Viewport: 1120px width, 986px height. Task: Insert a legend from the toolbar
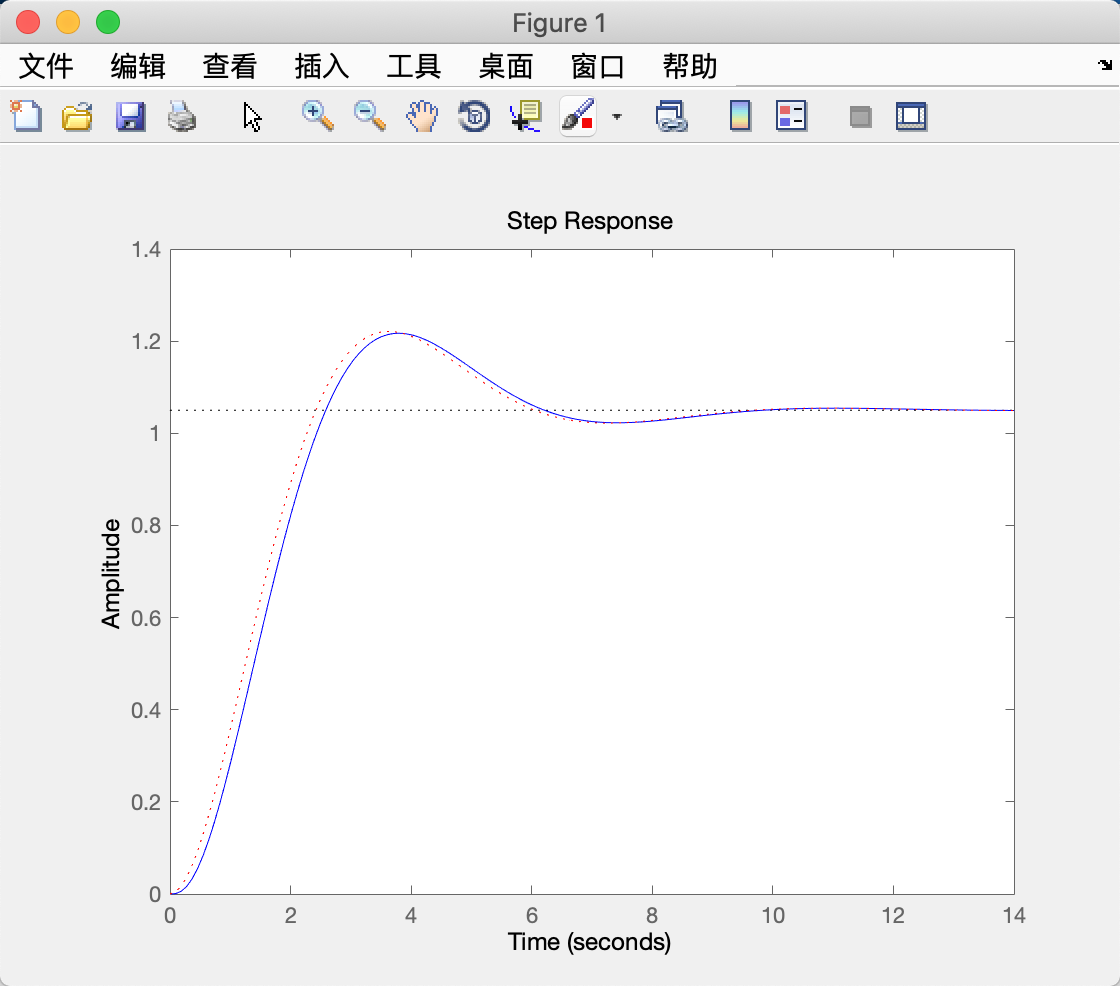click(791, 116)
